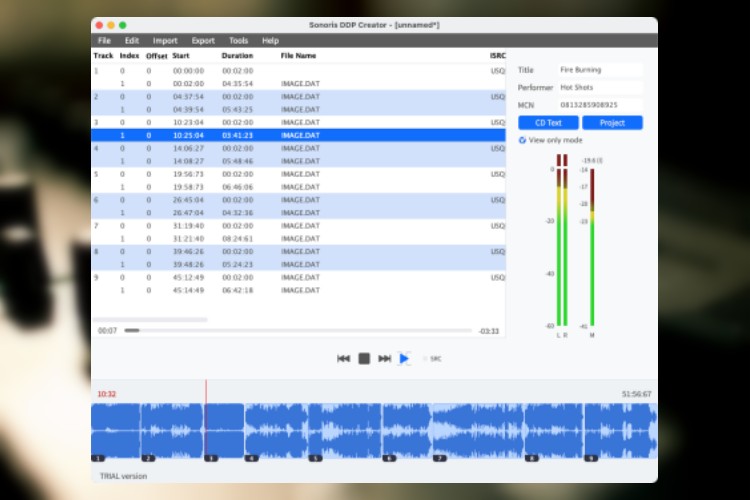
Task: Open the Import menu
Action: pyautogui.click(x=165, y=41)
